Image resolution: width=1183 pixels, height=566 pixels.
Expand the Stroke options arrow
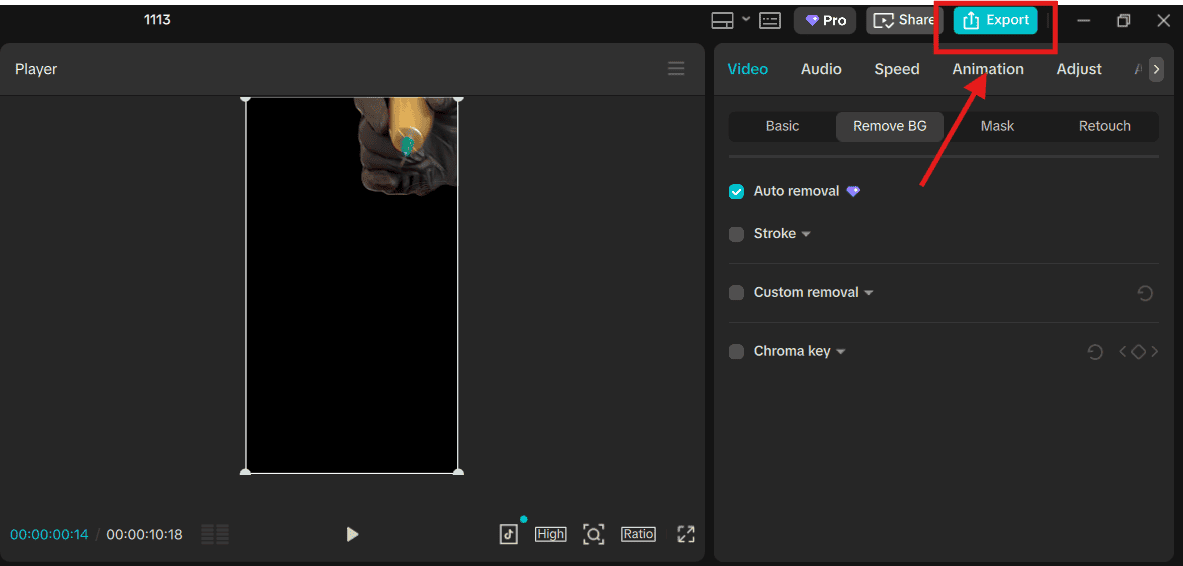[806, 234]
